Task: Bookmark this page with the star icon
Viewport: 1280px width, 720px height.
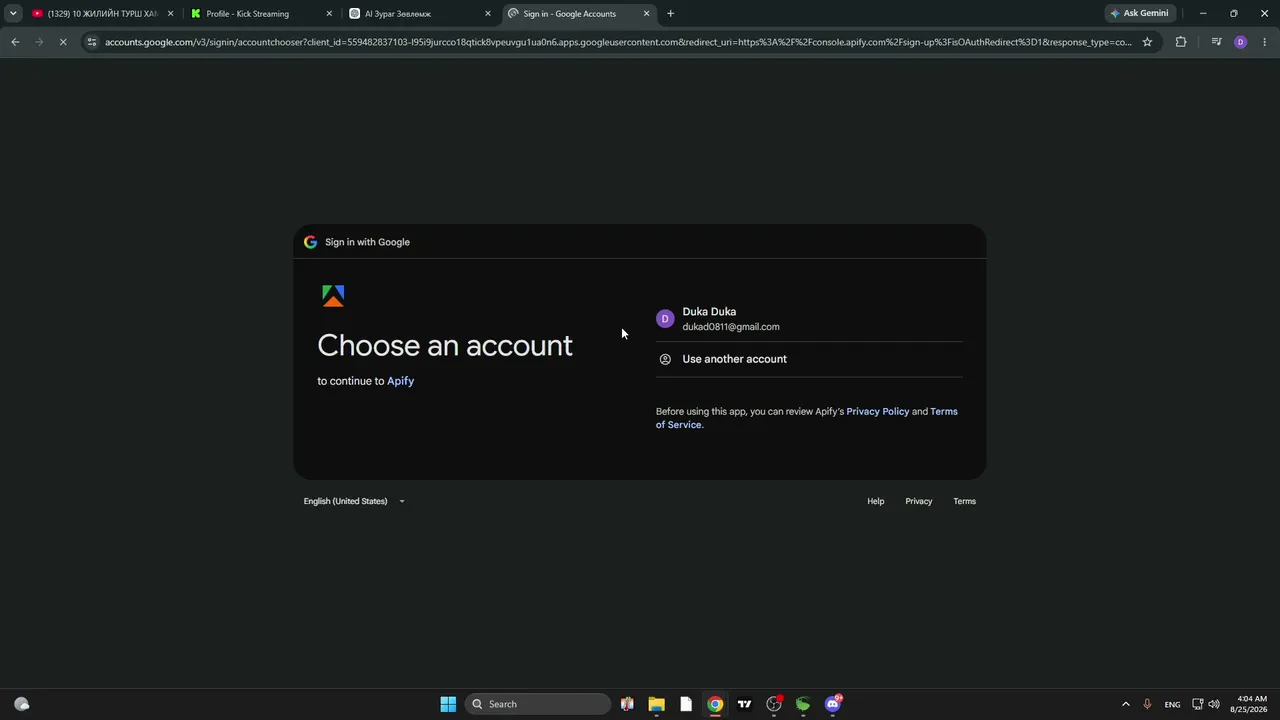Action: 1147,42
